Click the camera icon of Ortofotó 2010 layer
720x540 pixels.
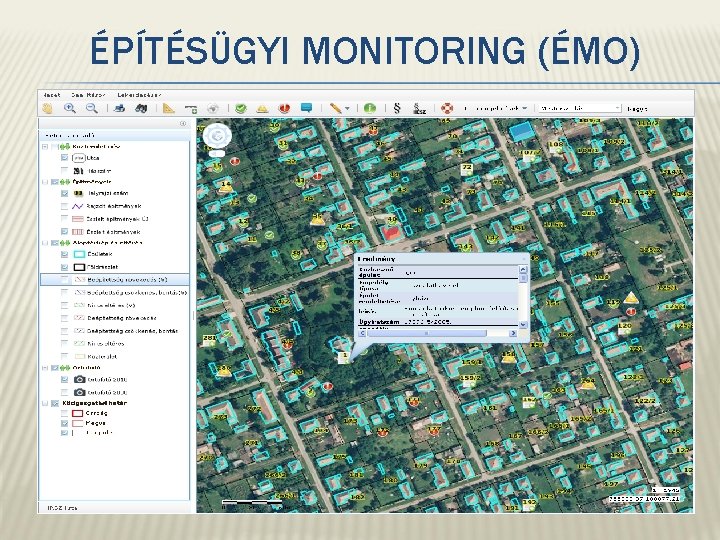pyautogui.click(x=79, y=379)
